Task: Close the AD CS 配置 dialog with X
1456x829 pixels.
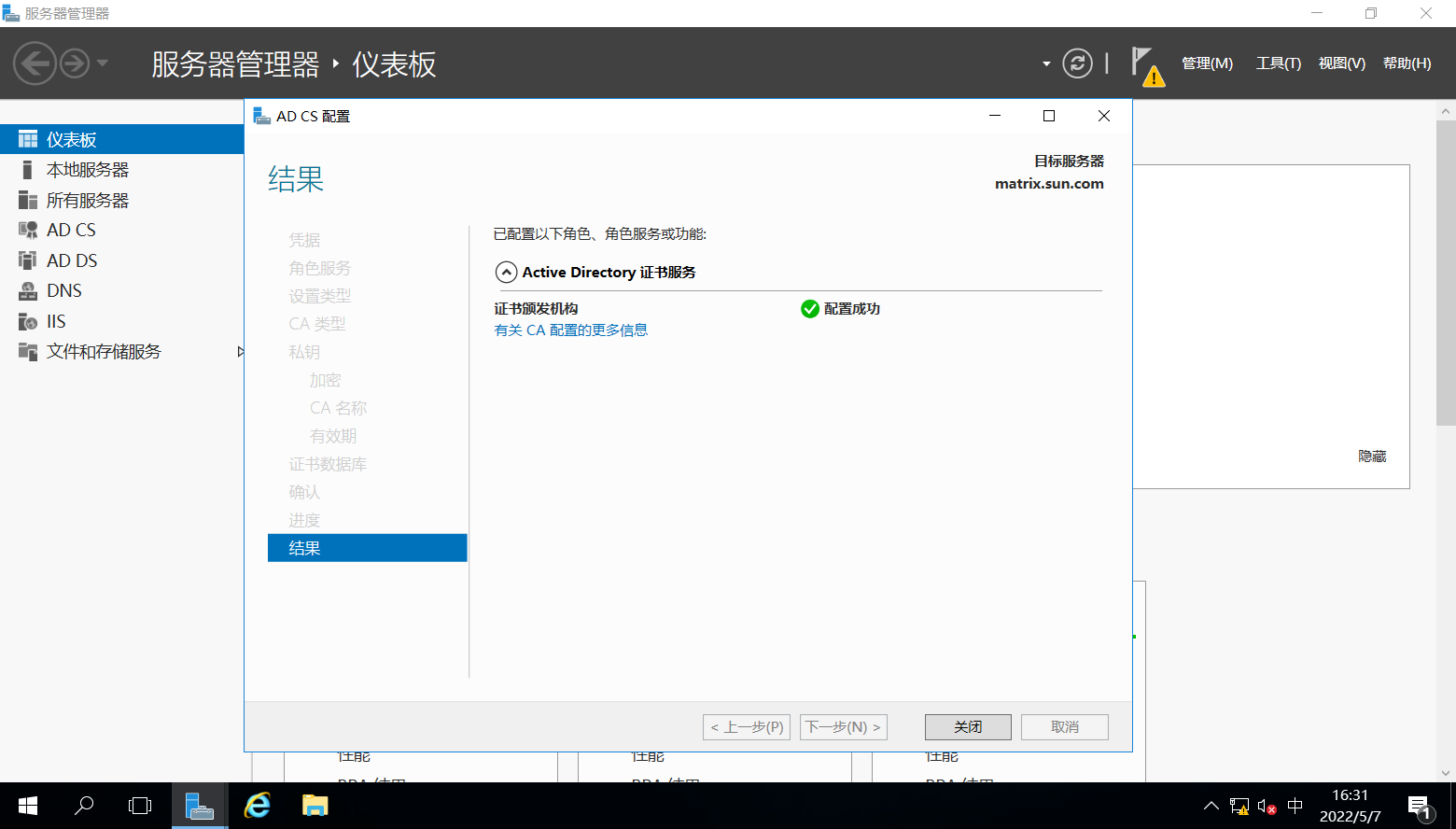Action: pos(1104,116)
